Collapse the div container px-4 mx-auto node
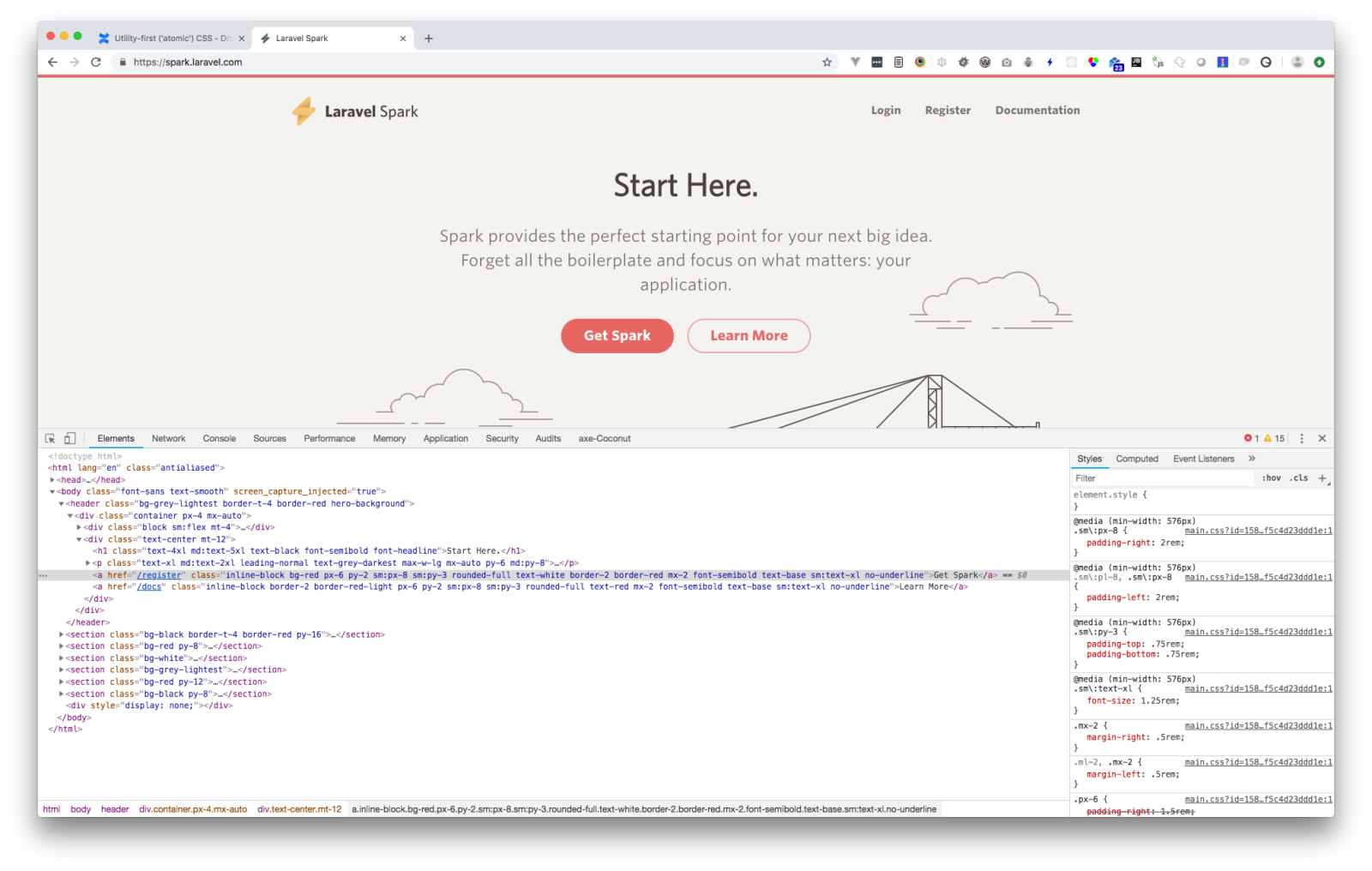This screenshot has width=1372, height=871. click(x=70, y=516)
